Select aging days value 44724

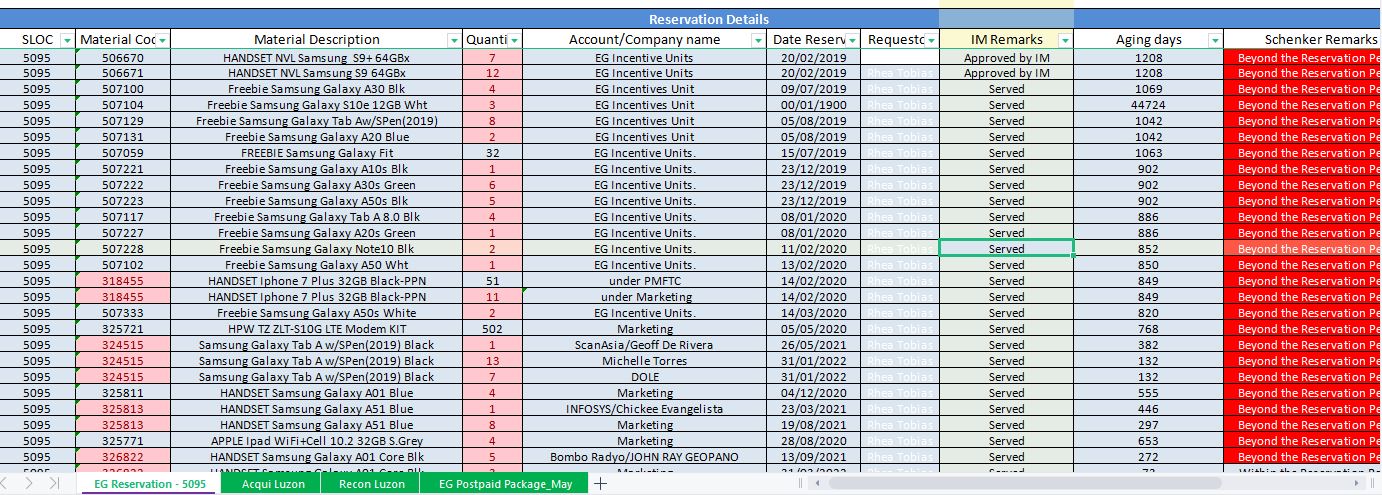coord(1148,105)
